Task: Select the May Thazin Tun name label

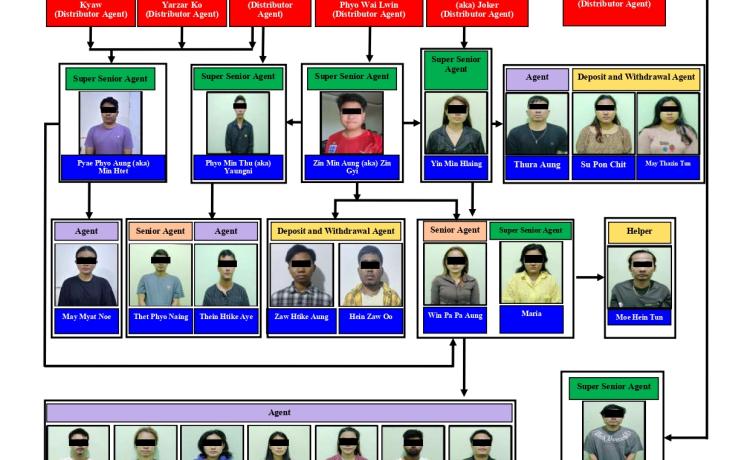Action: [x=667, y=164]
